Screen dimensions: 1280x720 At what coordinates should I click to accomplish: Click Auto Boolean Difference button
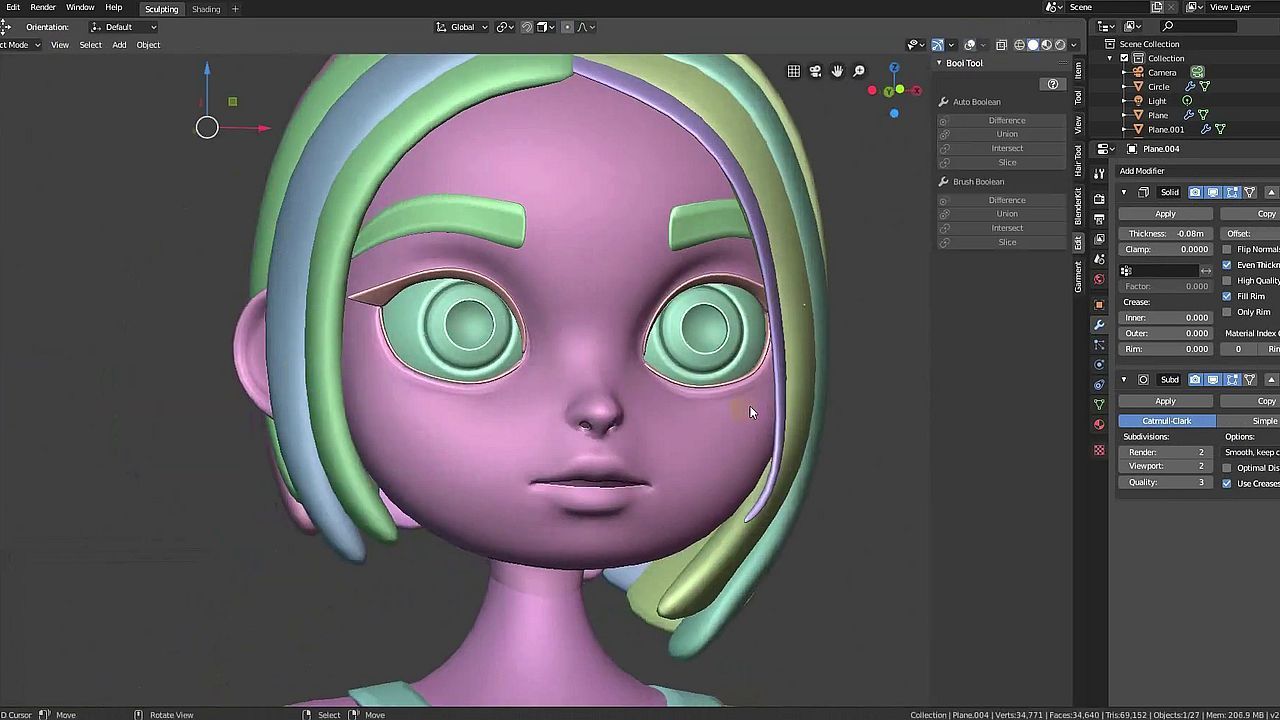(1006, 120)
